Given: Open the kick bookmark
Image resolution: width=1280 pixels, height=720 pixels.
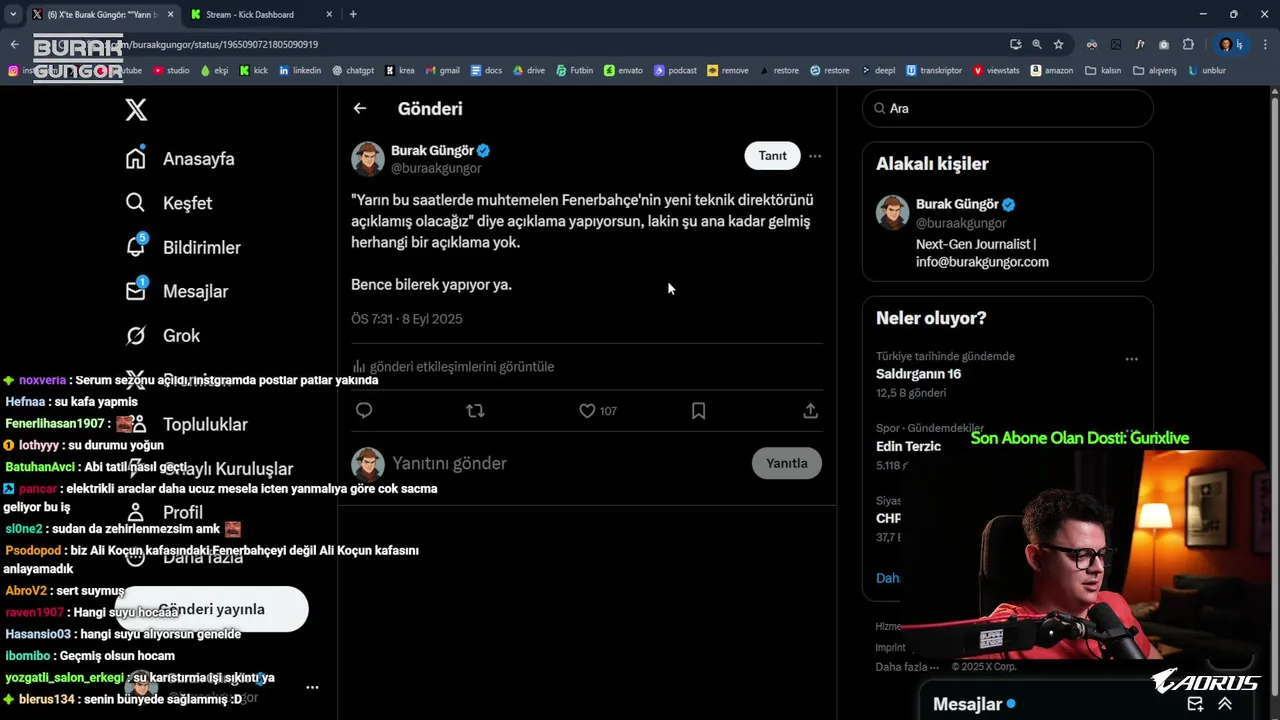Looking at the screenshot, I should tap(253, 71).
